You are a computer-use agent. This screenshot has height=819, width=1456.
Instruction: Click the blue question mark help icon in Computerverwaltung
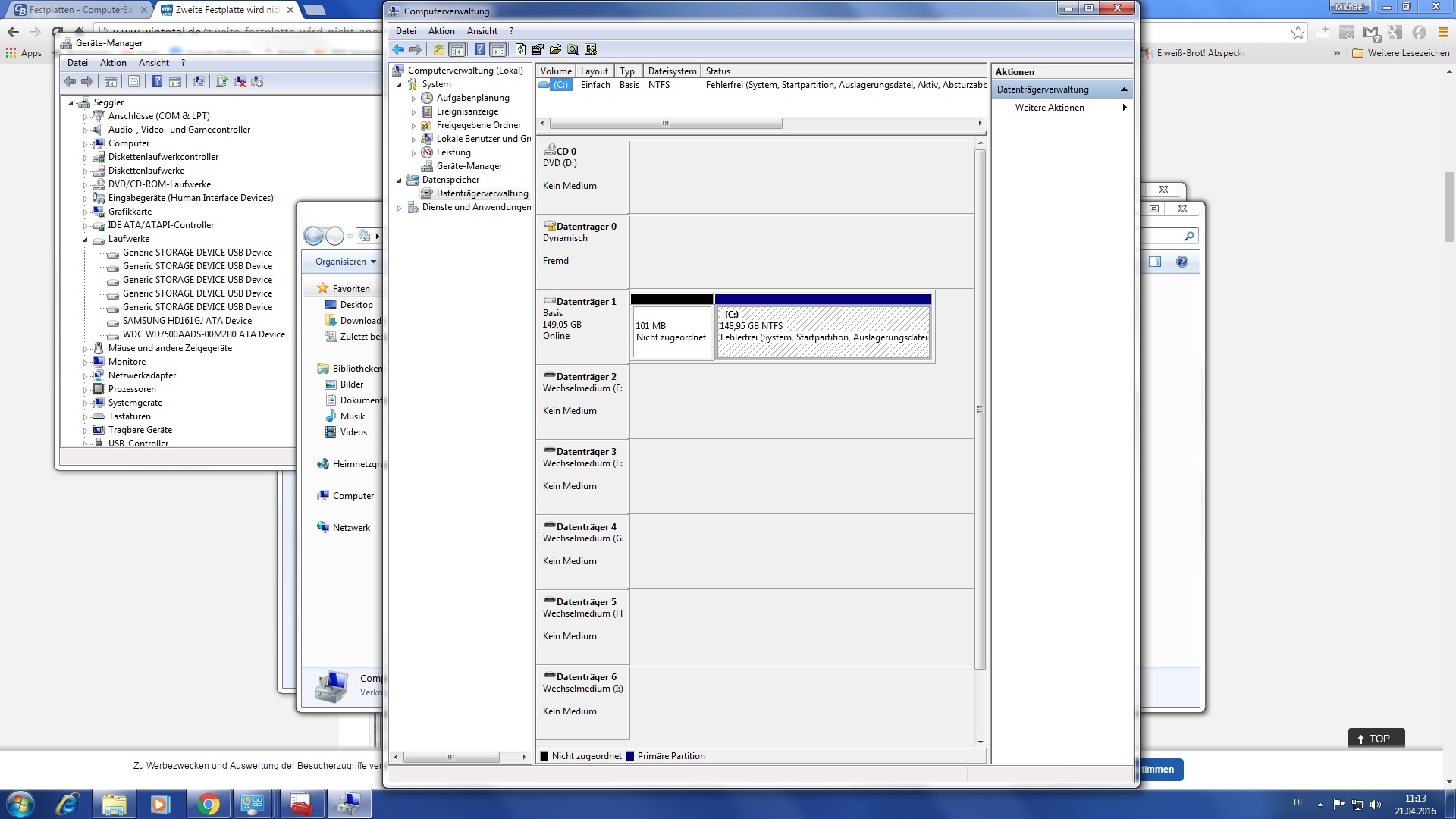coord(479,50)
